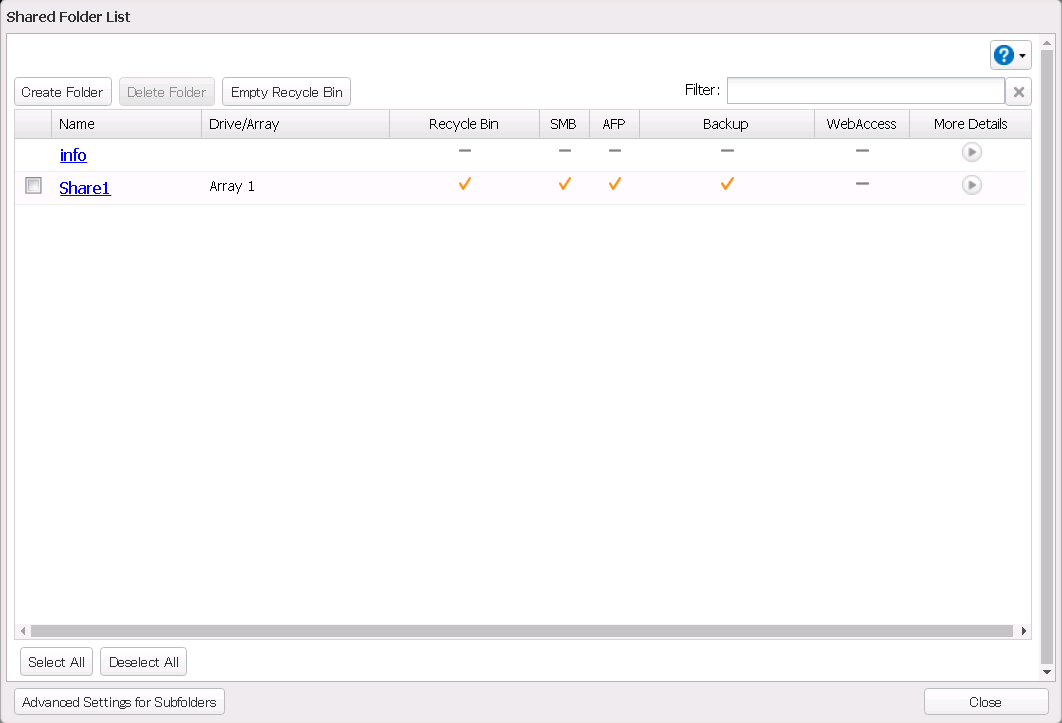The height and width of the screenshot is (723, 1062).
Task: Click the Empty Recycle Bin button
Action: coord(286,92)
